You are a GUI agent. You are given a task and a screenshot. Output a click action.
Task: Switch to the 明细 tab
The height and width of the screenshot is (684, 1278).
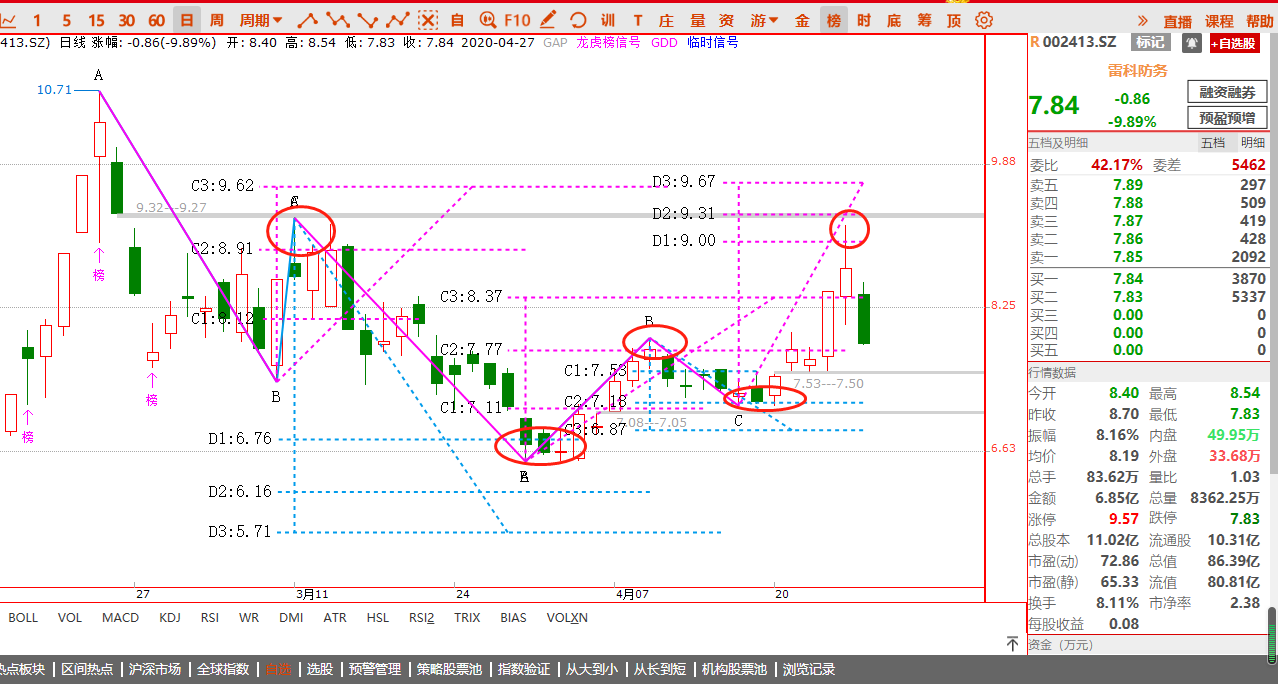coord(1253,144)
